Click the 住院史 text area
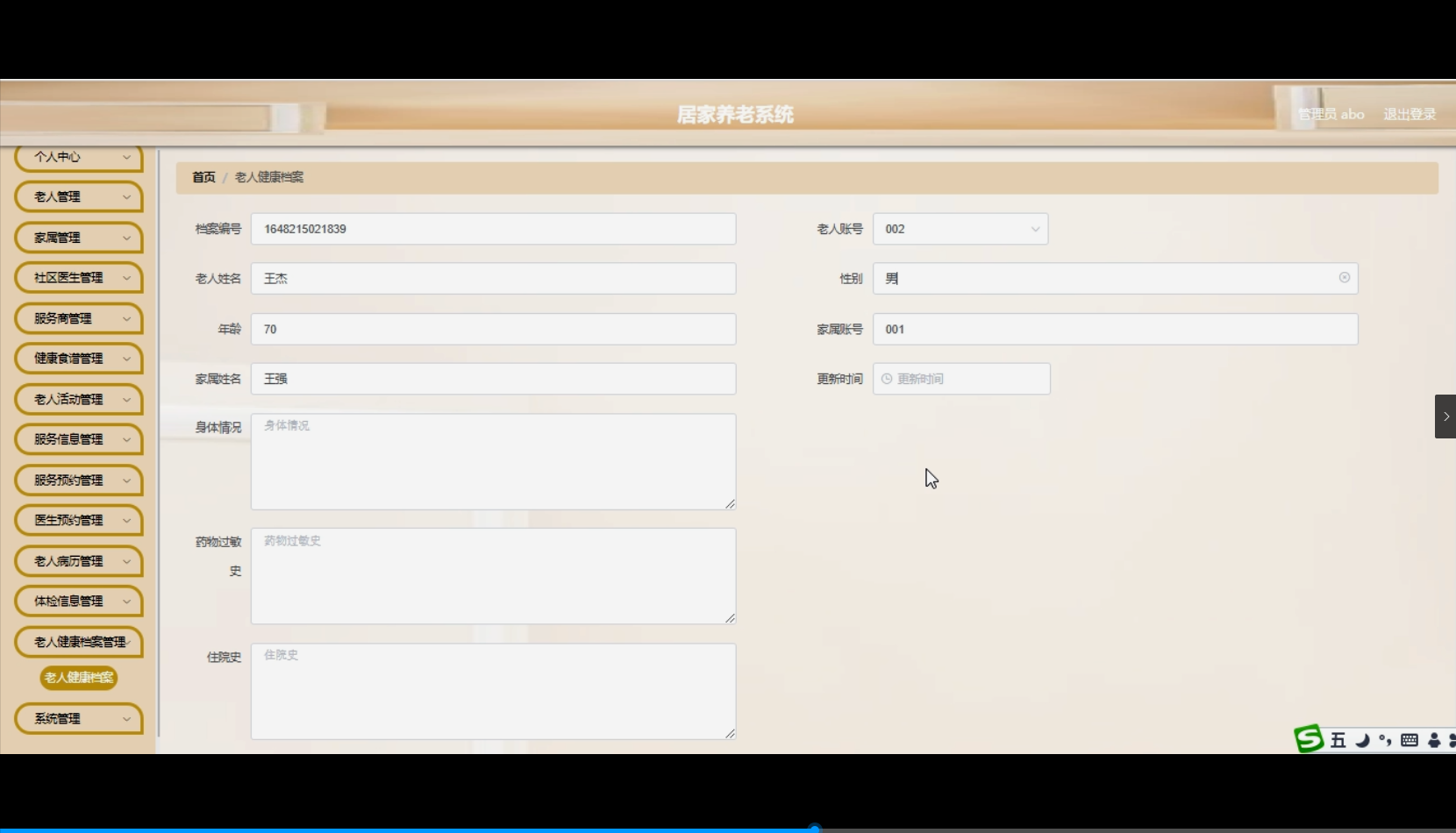Viewport: 1456px width, 833px height. [493, 691]
